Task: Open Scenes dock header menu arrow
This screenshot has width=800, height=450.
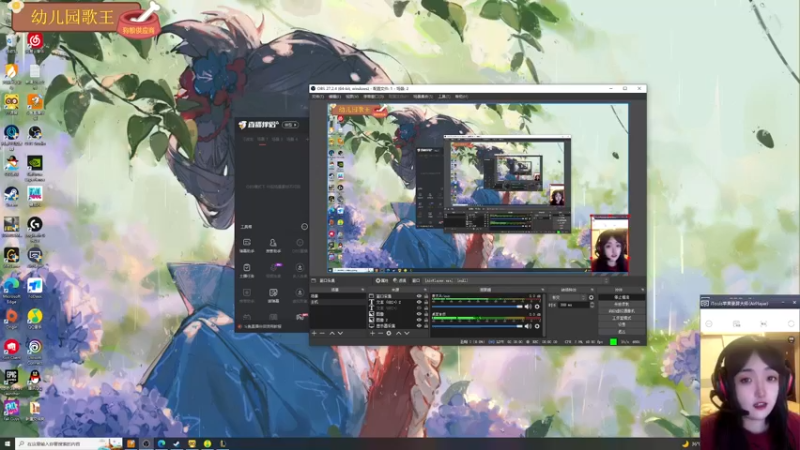Action: click(x=363, y=290)
